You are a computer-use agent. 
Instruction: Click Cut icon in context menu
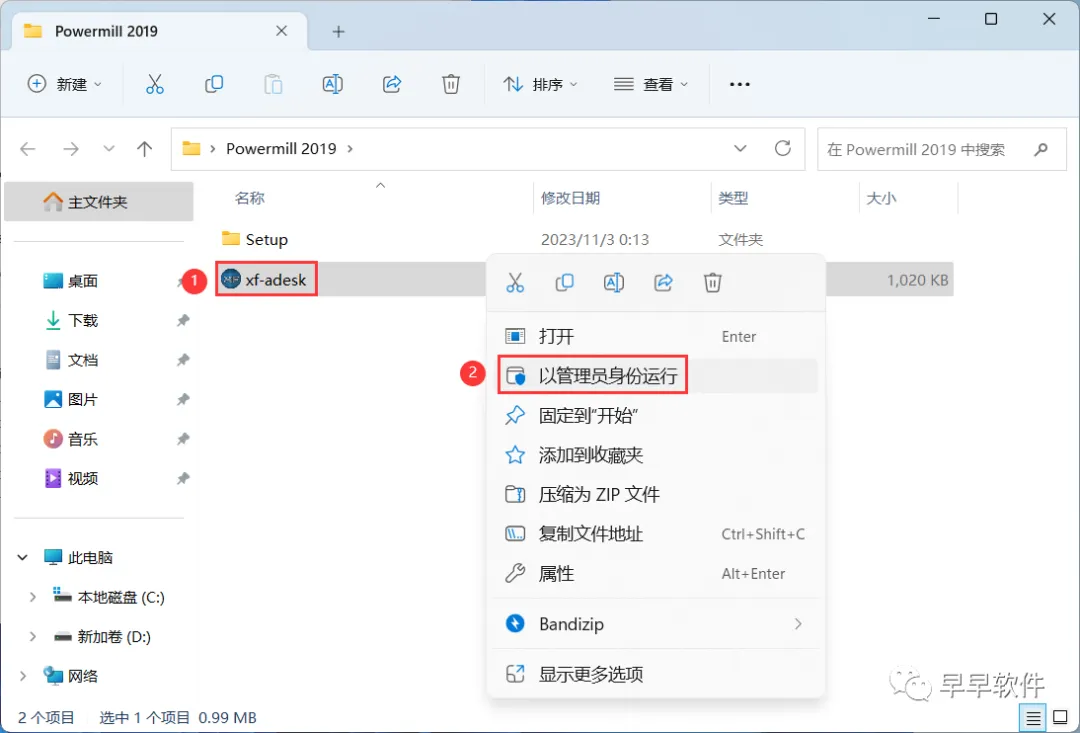click(515, 282)
